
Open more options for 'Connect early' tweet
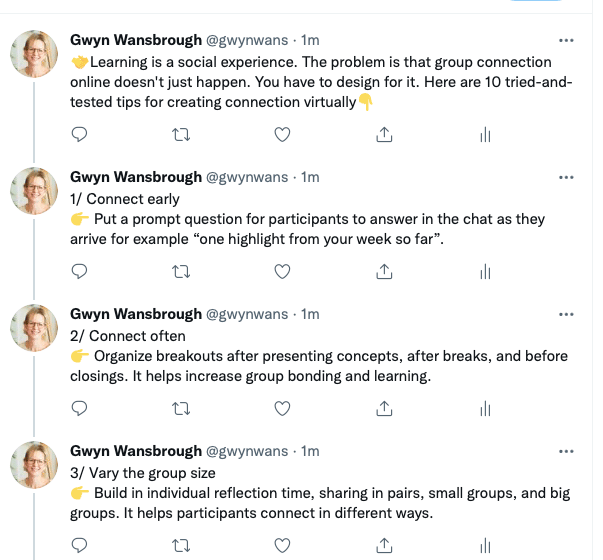tap(566, 178)
